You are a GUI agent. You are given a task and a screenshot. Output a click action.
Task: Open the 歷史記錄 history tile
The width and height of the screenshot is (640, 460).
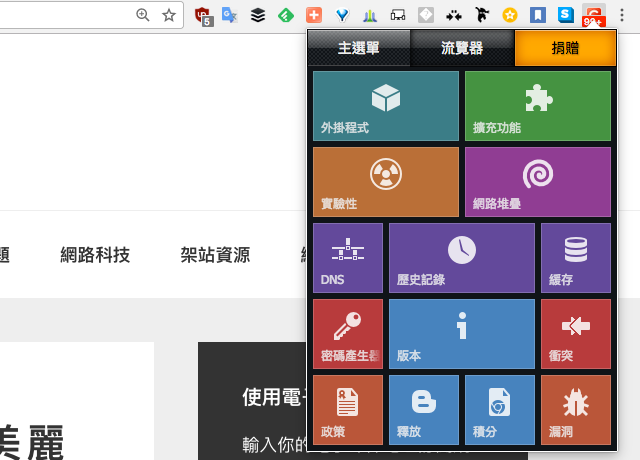(461, 258)
